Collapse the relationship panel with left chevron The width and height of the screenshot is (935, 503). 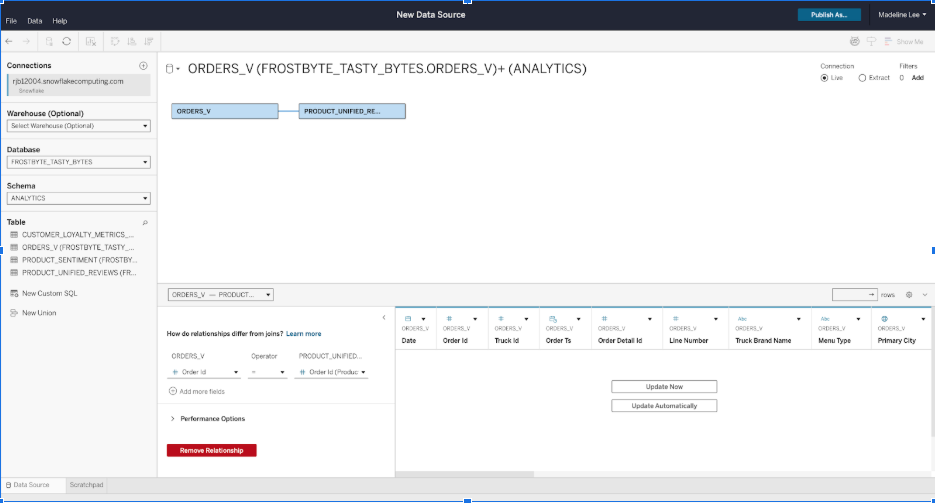click(385, 317)
